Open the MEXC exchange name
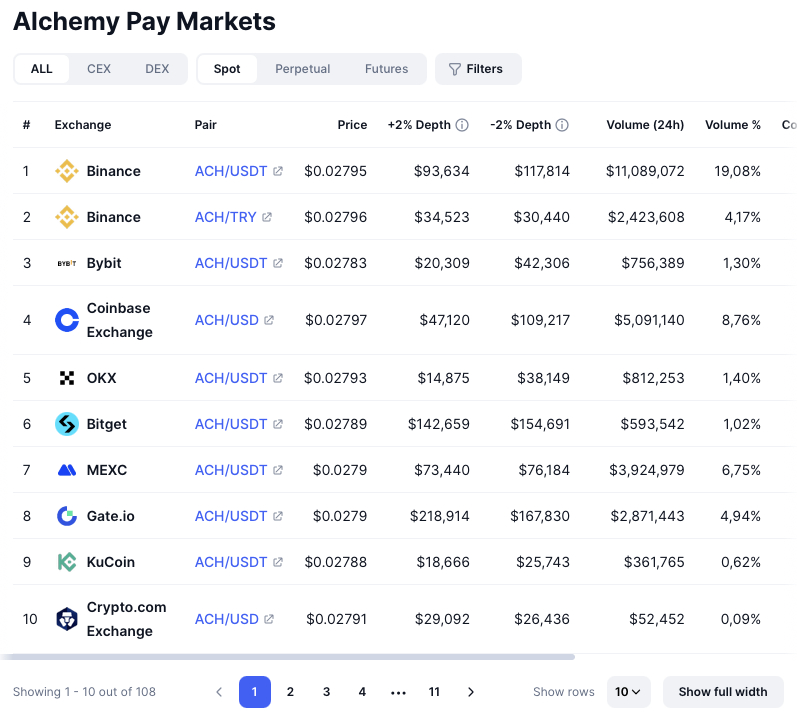This screenshot has width=797, height=720. tap(107, 470)
